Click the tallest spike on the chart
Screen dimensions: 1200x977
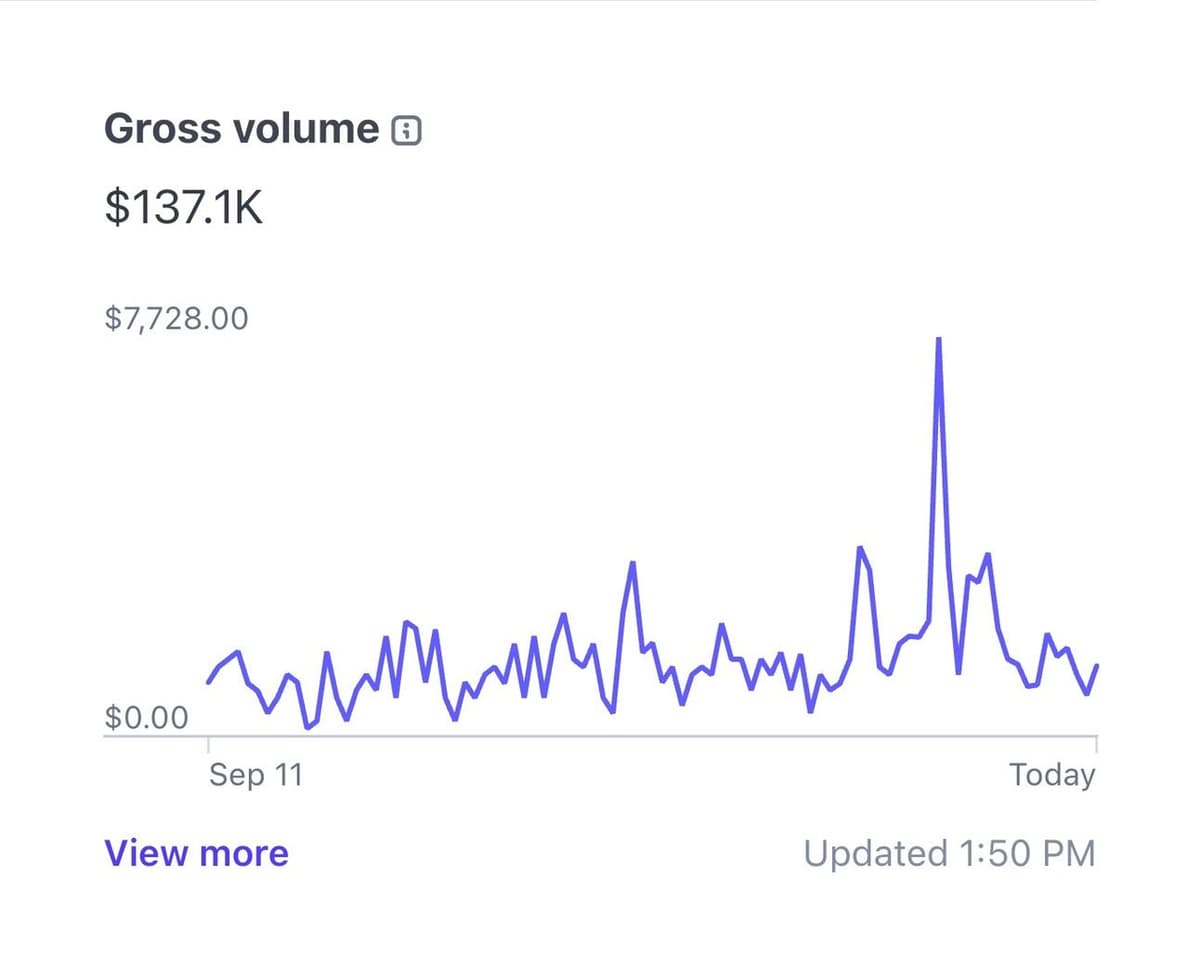[938, 340]
